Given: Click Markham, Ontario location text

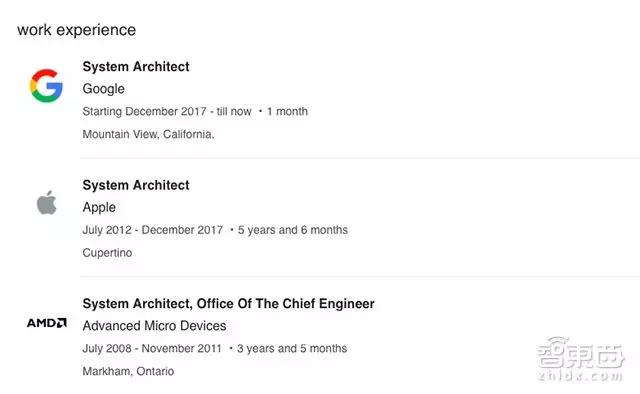Looking at the screenshot, I should tap(128, 371).
